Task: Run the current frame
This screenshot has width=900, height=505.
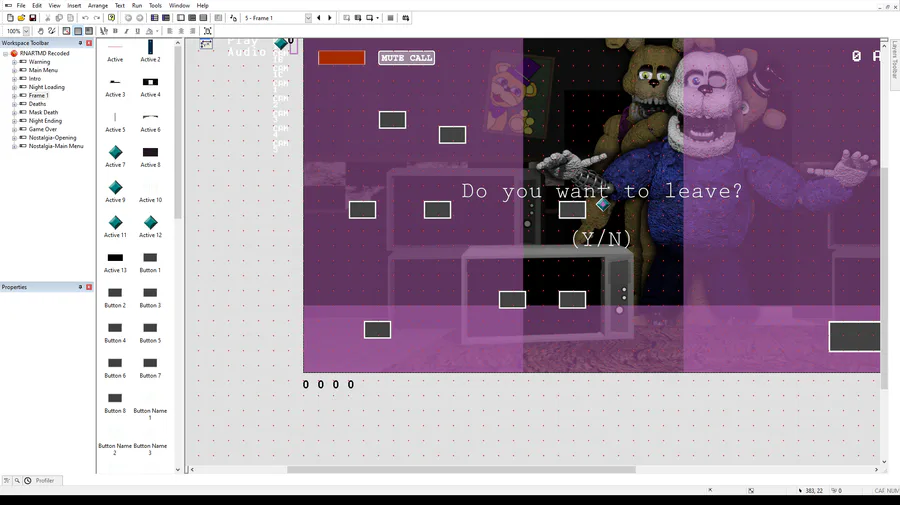Action: (369, 18)
